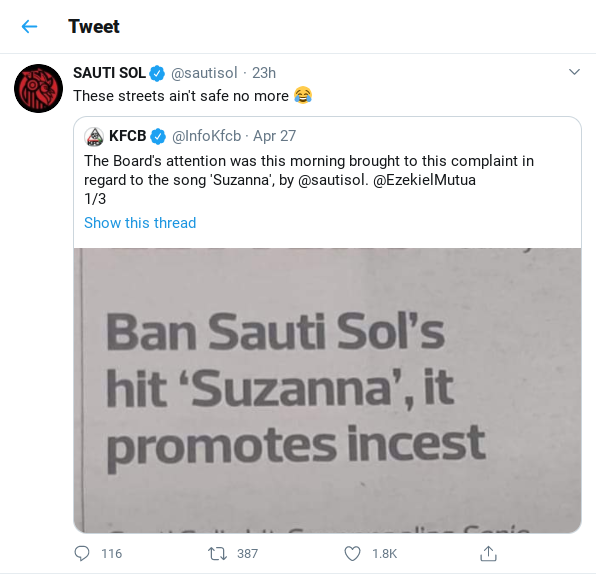Share the tweet via the share icon
This screenshot has height=574, width=596.
pyautogui.click(x=488, y=553)
